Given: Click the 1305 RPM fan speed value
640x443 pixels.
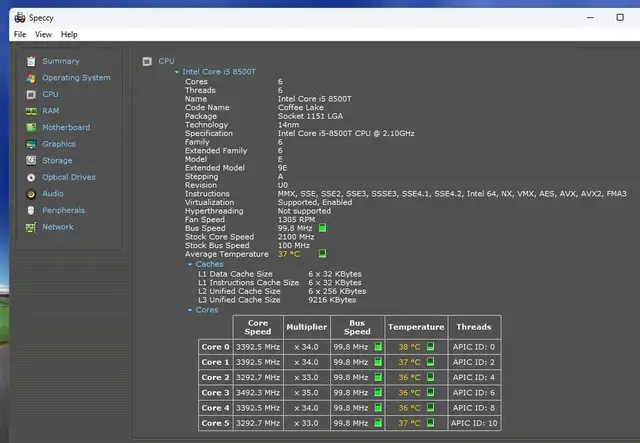Looking at the screenshot, I should (296, 220).
